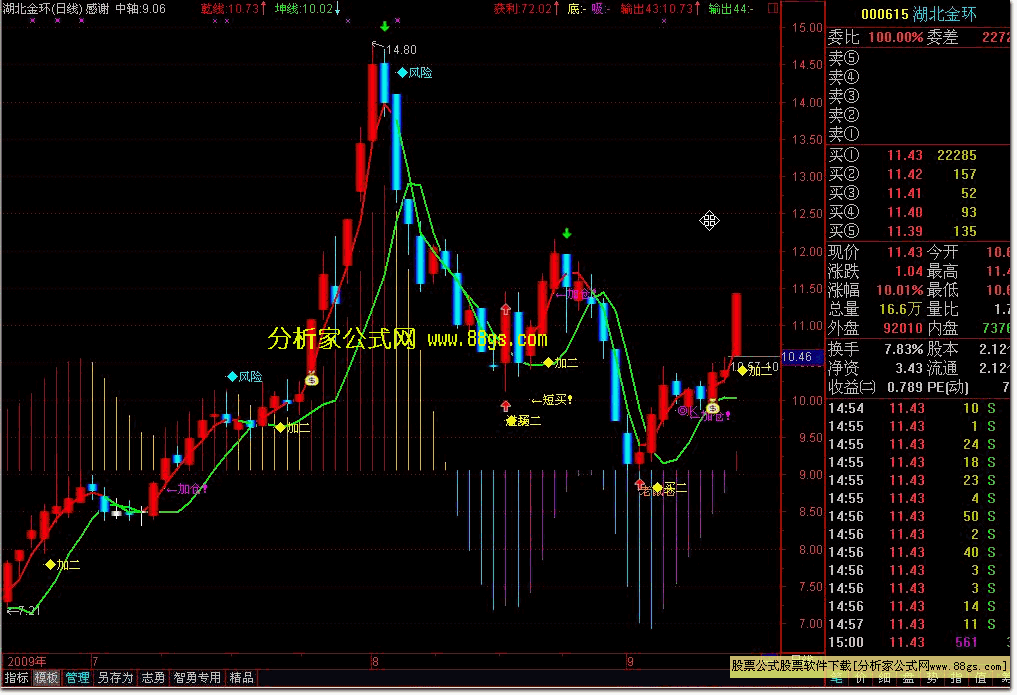Screen dimensions: 1017x695
Task: Switch to the 笔 tab in the quote panel
Action: click(x=837, y=679)
